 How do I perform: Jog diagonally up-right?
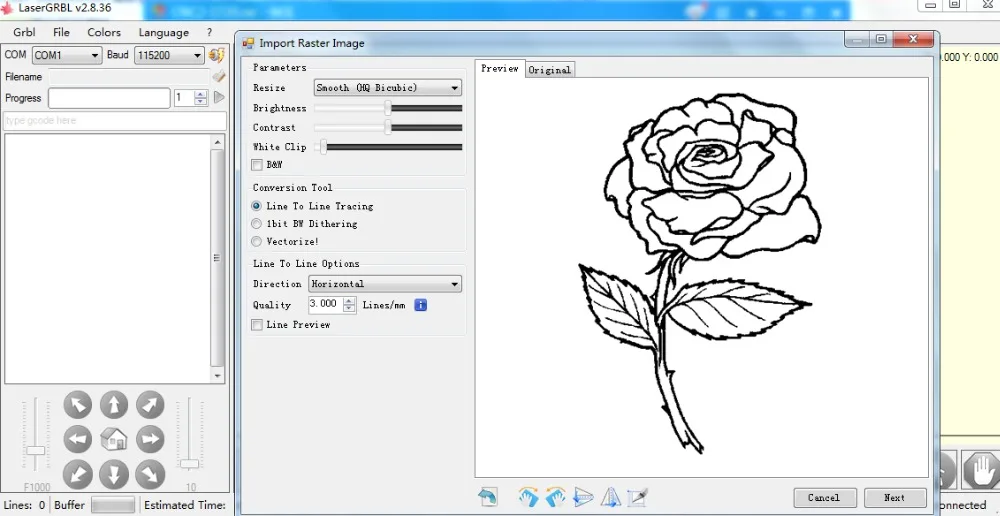pos(151,405)
